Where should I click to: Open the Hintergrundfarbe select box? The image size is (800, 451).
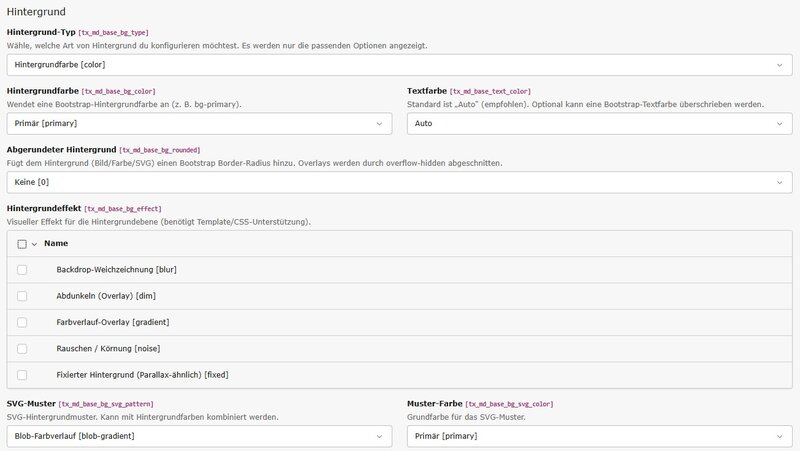click(199, 124)
